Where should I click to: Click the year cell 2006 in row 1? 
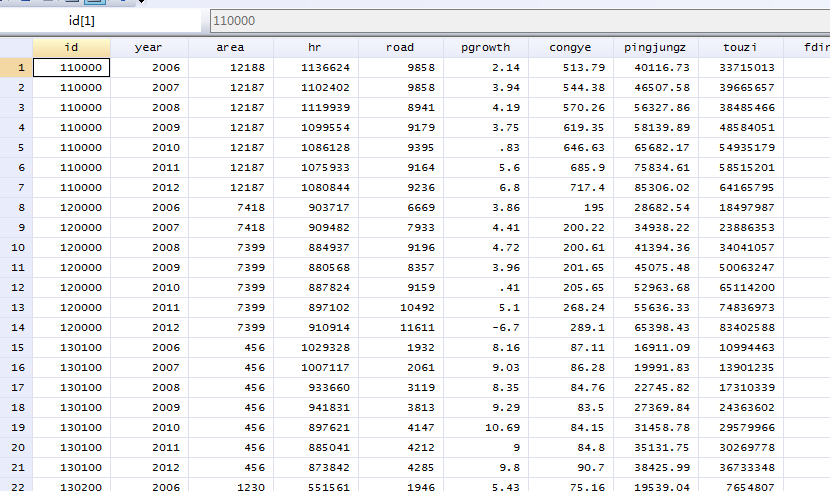[149, 68]
